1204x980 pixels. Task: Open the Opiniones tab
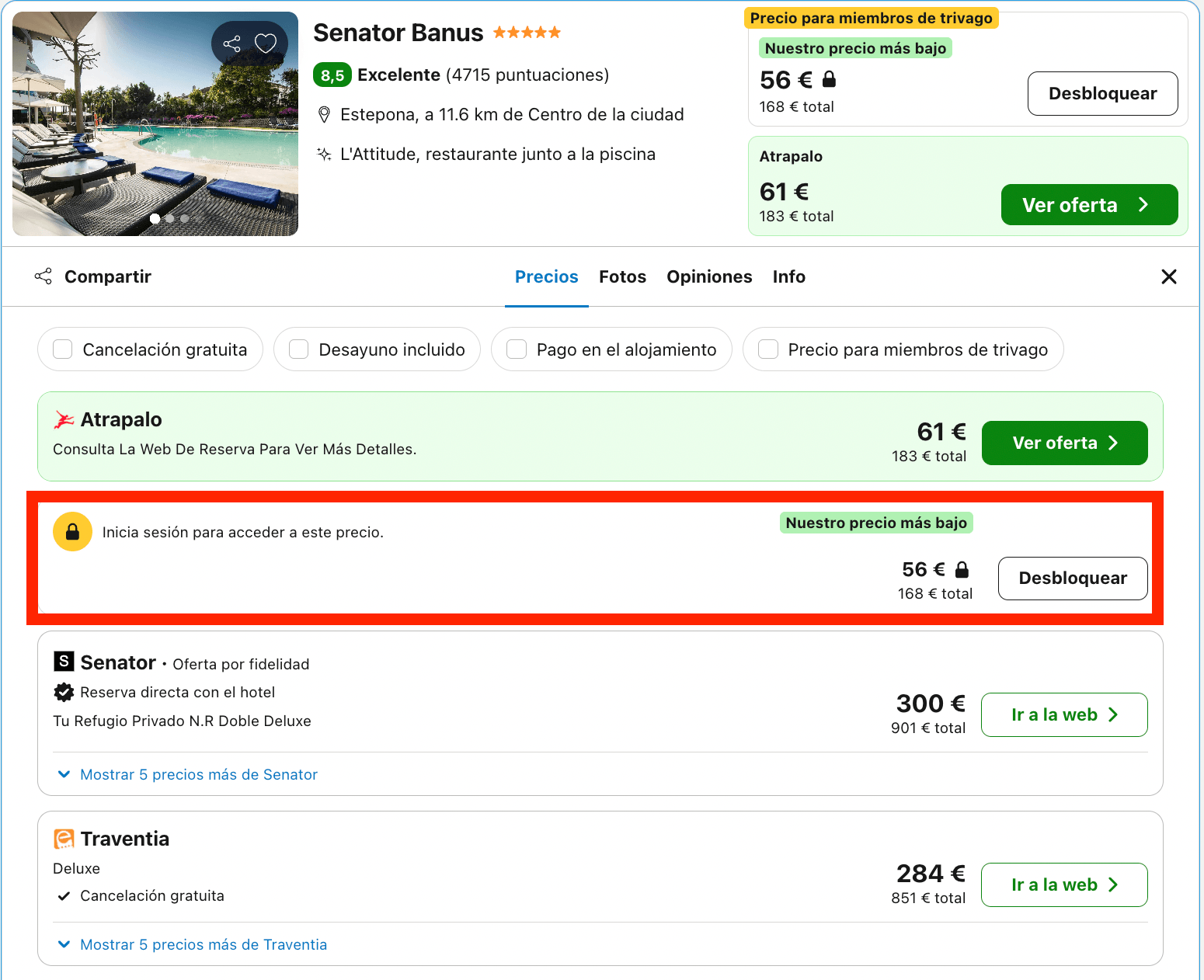pyautogui.click(x=709, y=276)
